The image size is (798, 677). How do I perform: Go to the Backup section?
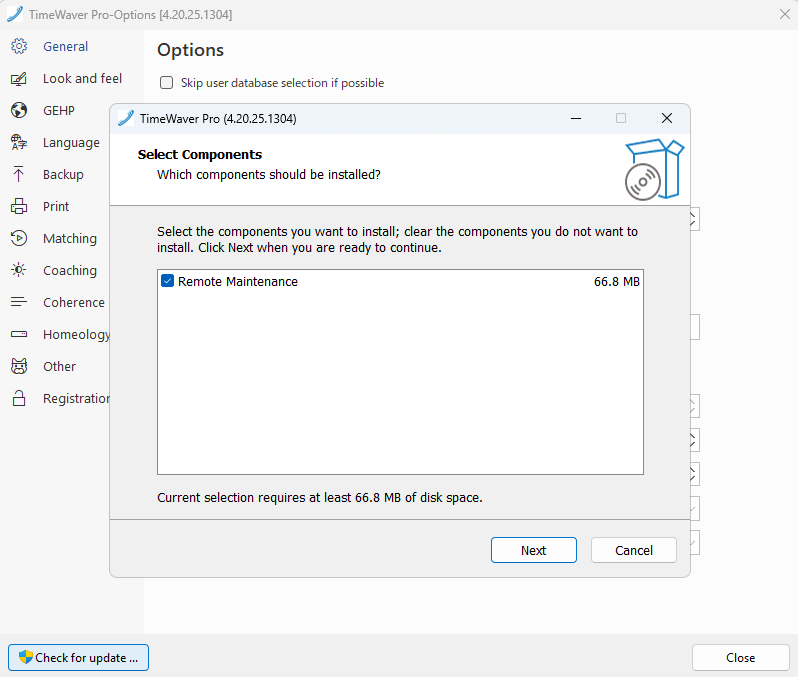tap(63, 174)
